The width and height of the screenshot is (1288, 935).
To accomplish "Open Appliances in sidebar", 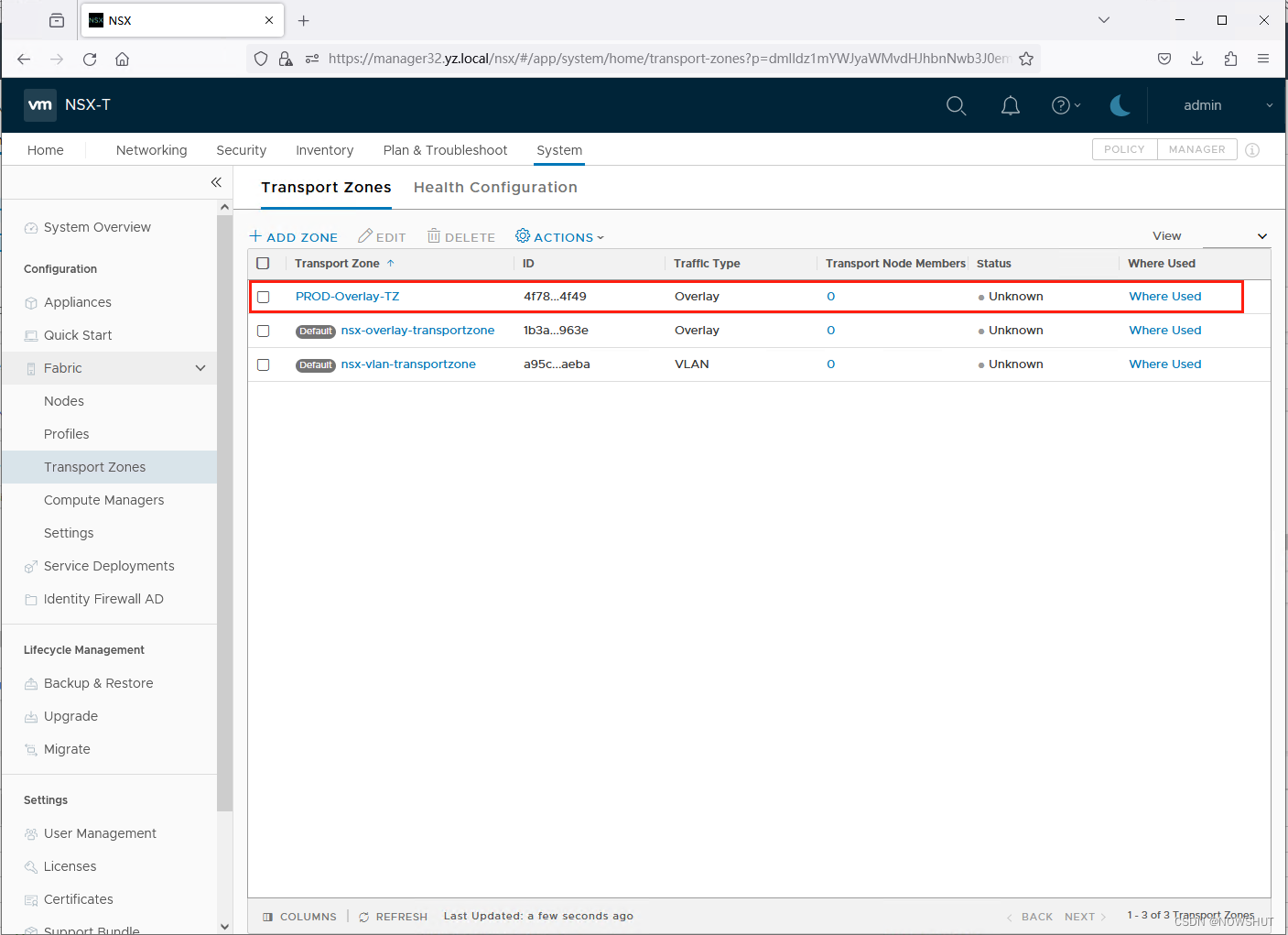I will 78,302.
